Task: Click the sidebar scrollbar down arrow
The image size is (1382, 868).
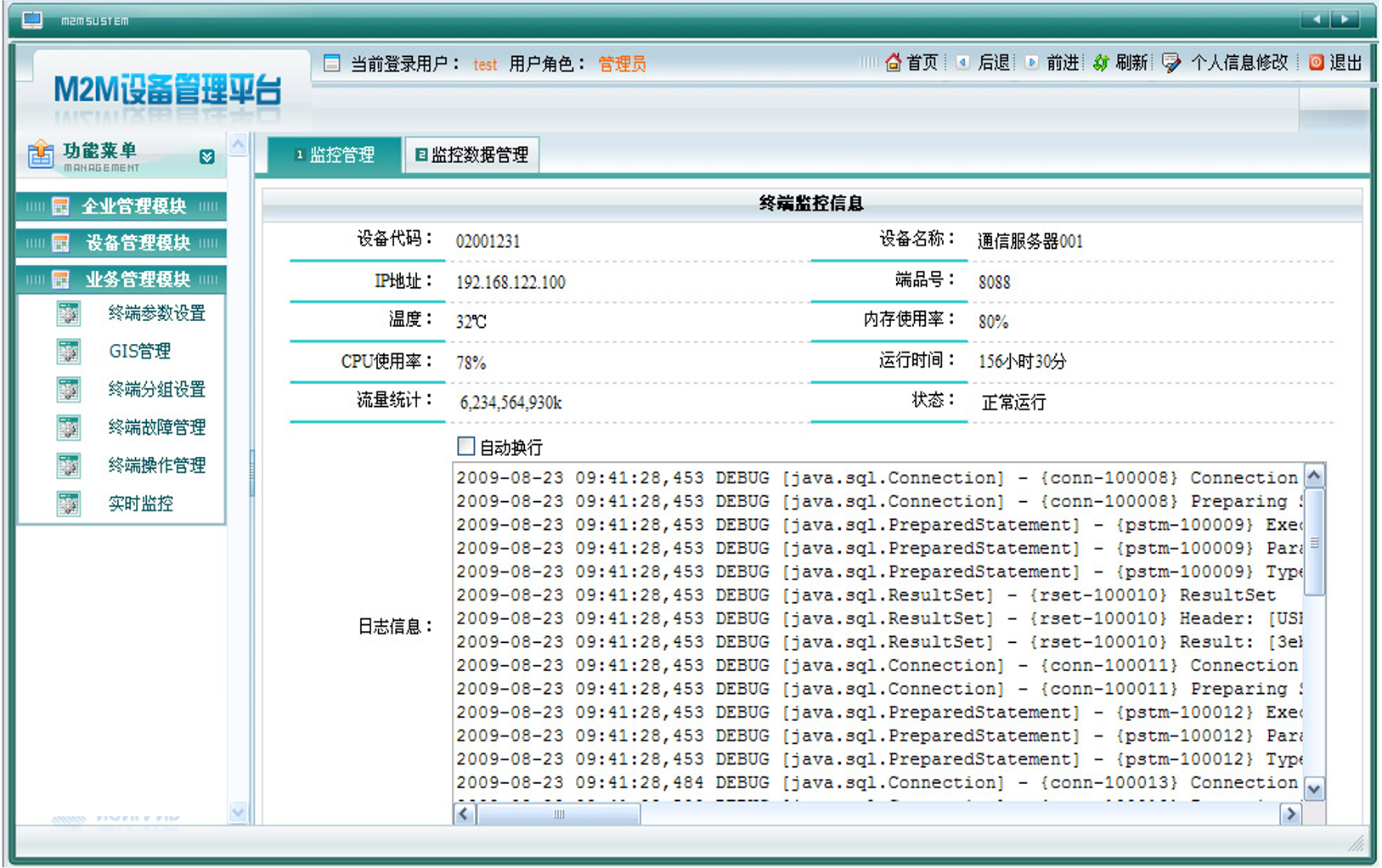Action: click(239, 813)
